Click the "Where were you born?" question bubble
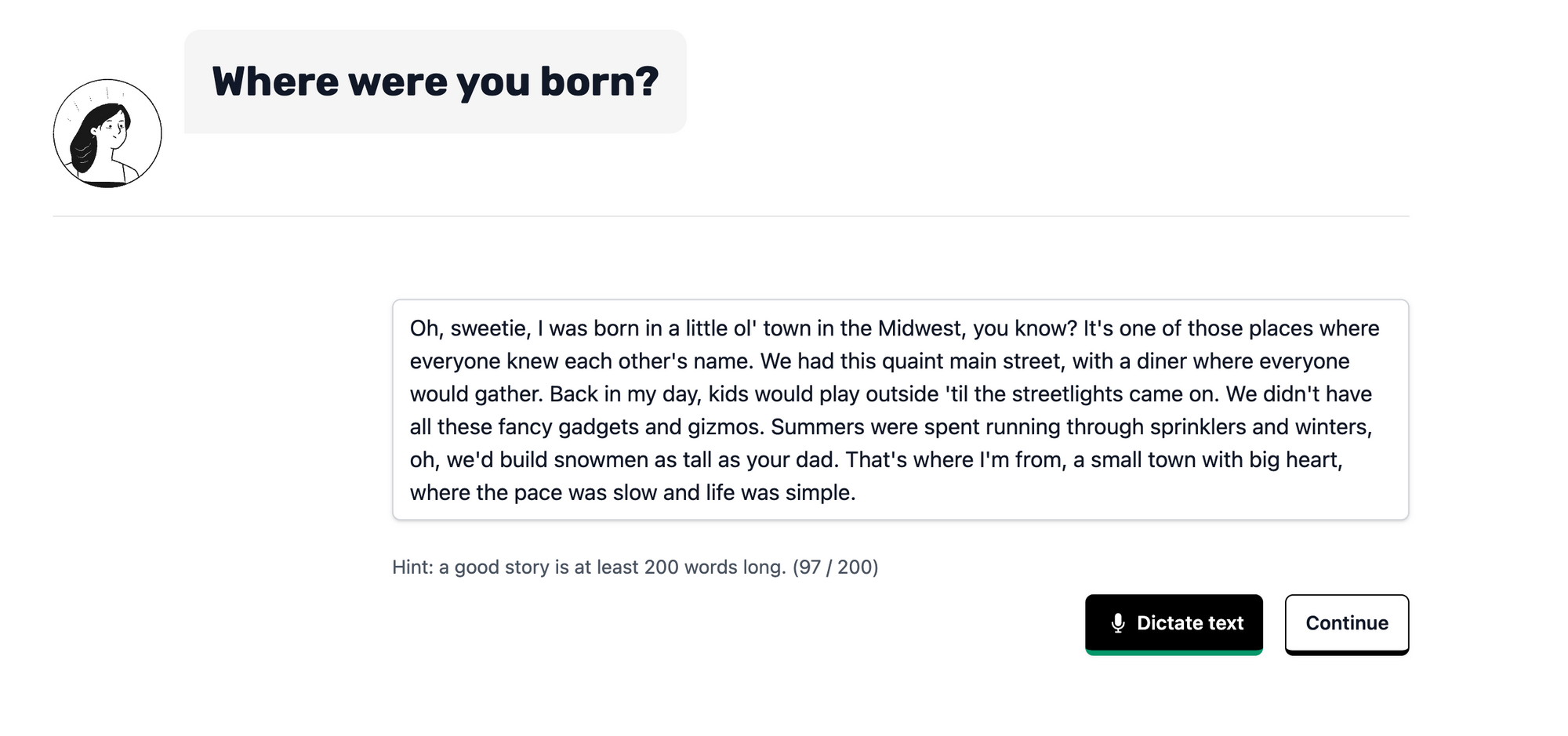 [x=435, y=82]
